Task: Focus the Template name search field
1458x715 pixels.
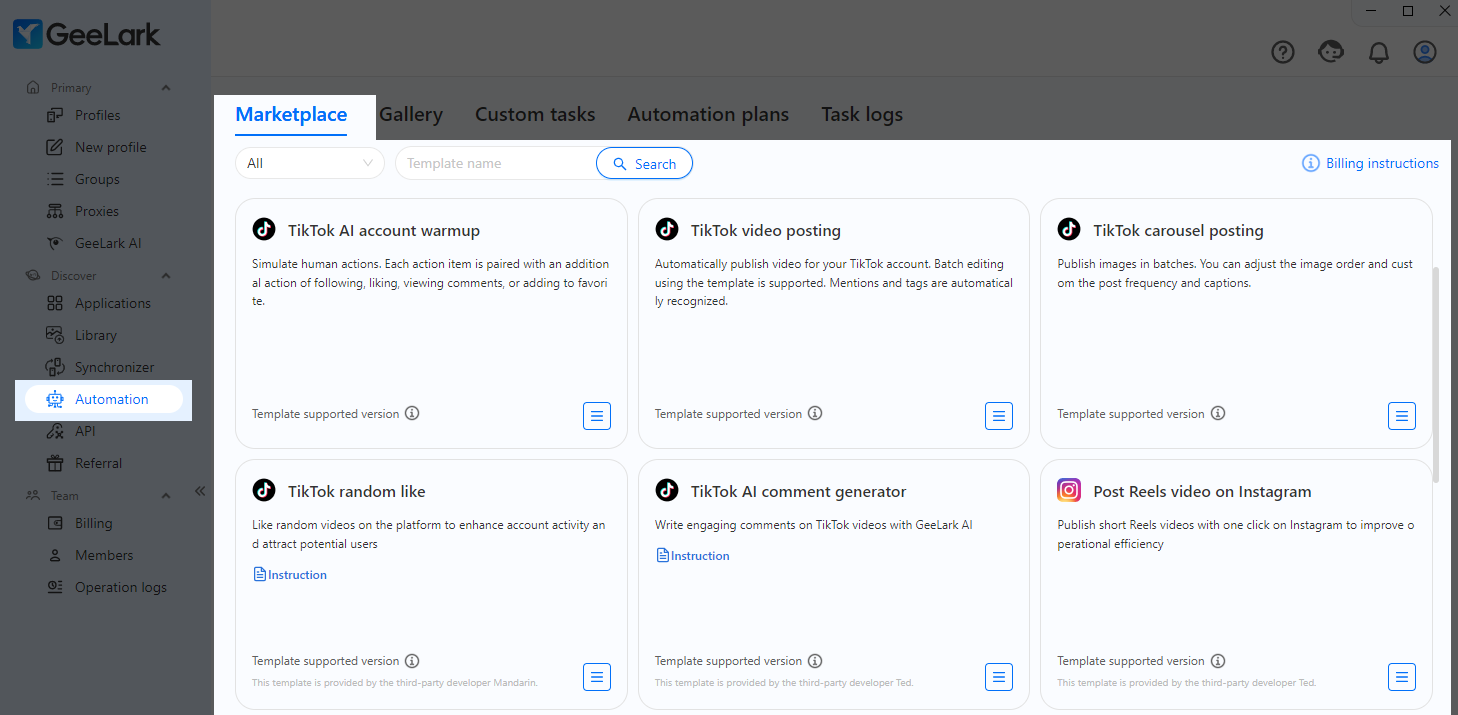Action: point(496,163)
